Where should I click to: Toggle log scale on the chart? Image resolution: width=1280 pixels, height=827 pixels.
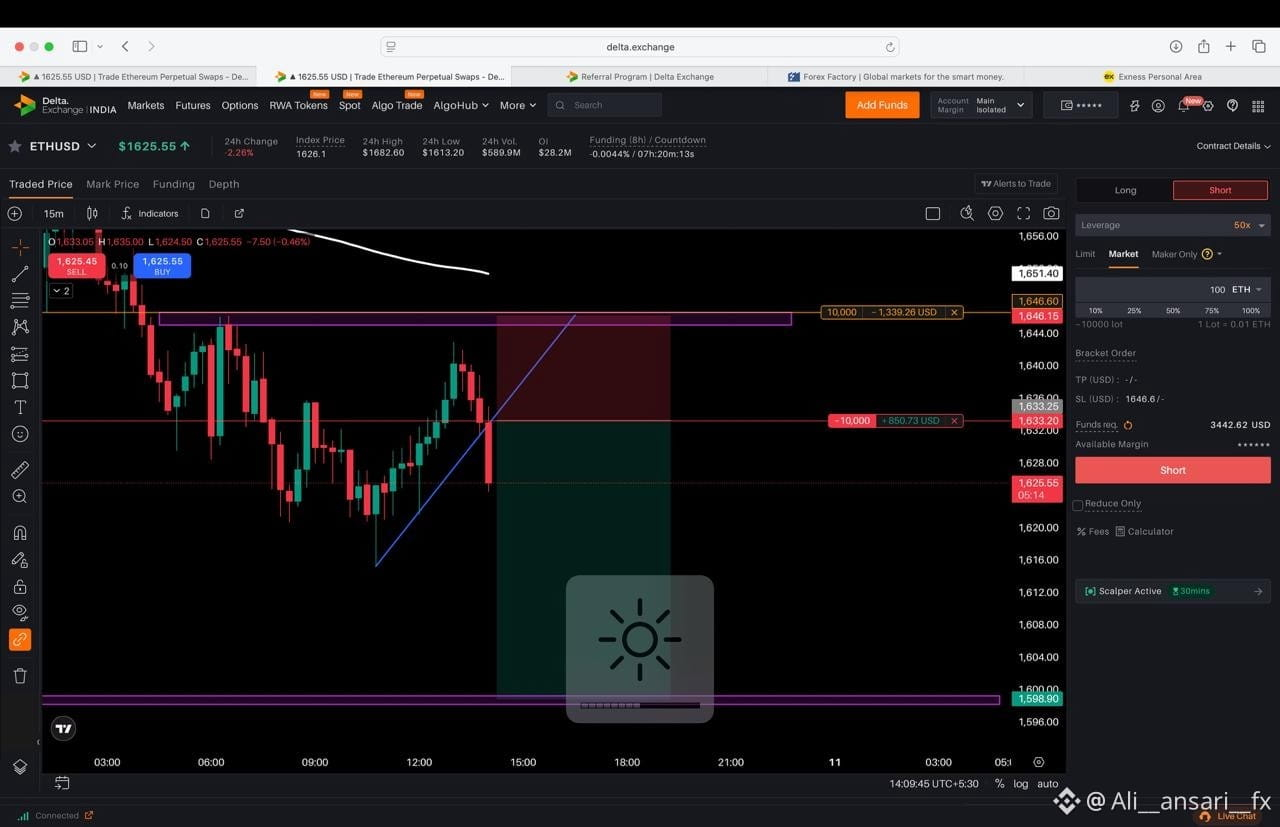(x=1020, y=784)
